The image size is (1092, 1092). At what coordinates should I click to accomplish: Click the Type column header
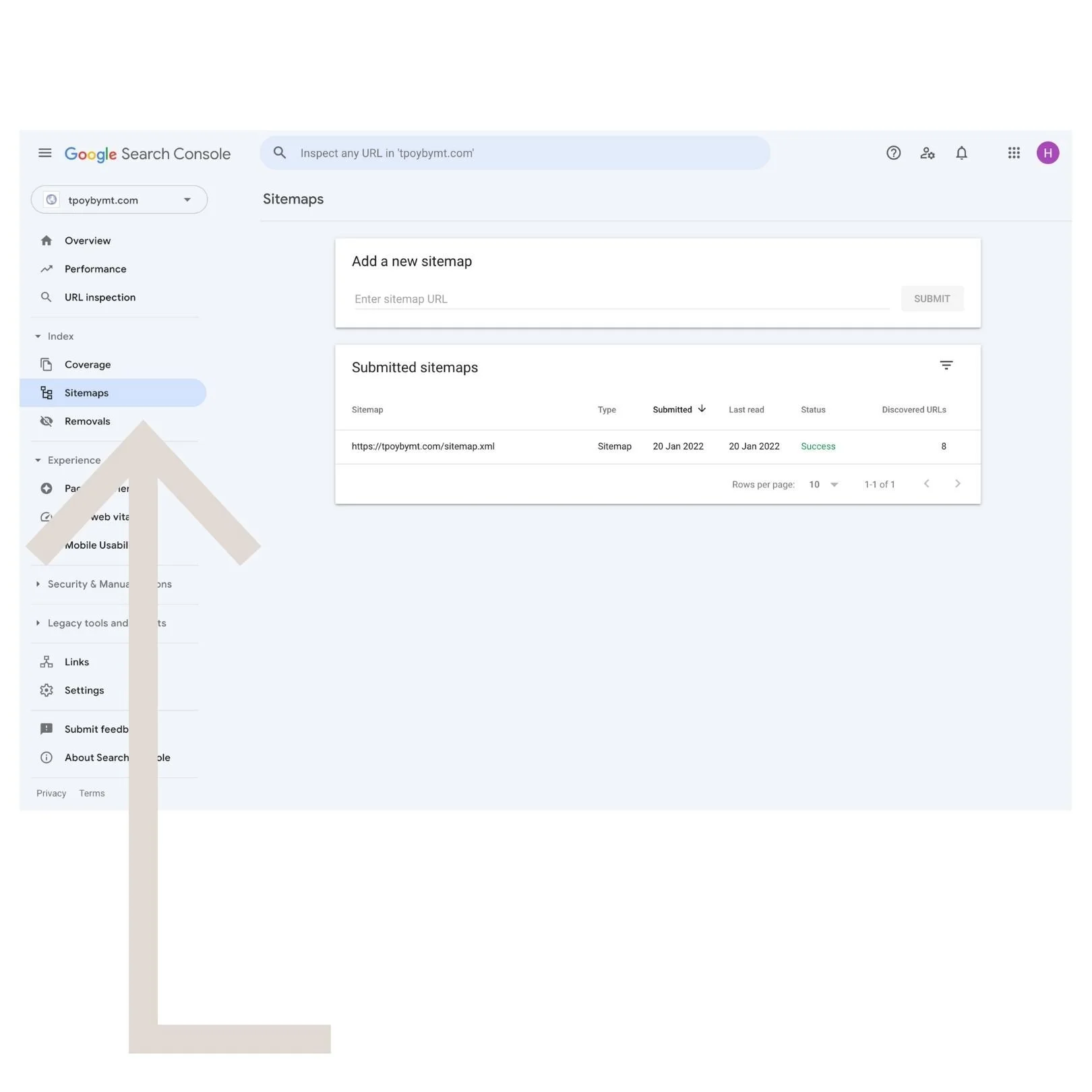click(x=607, y=410)
